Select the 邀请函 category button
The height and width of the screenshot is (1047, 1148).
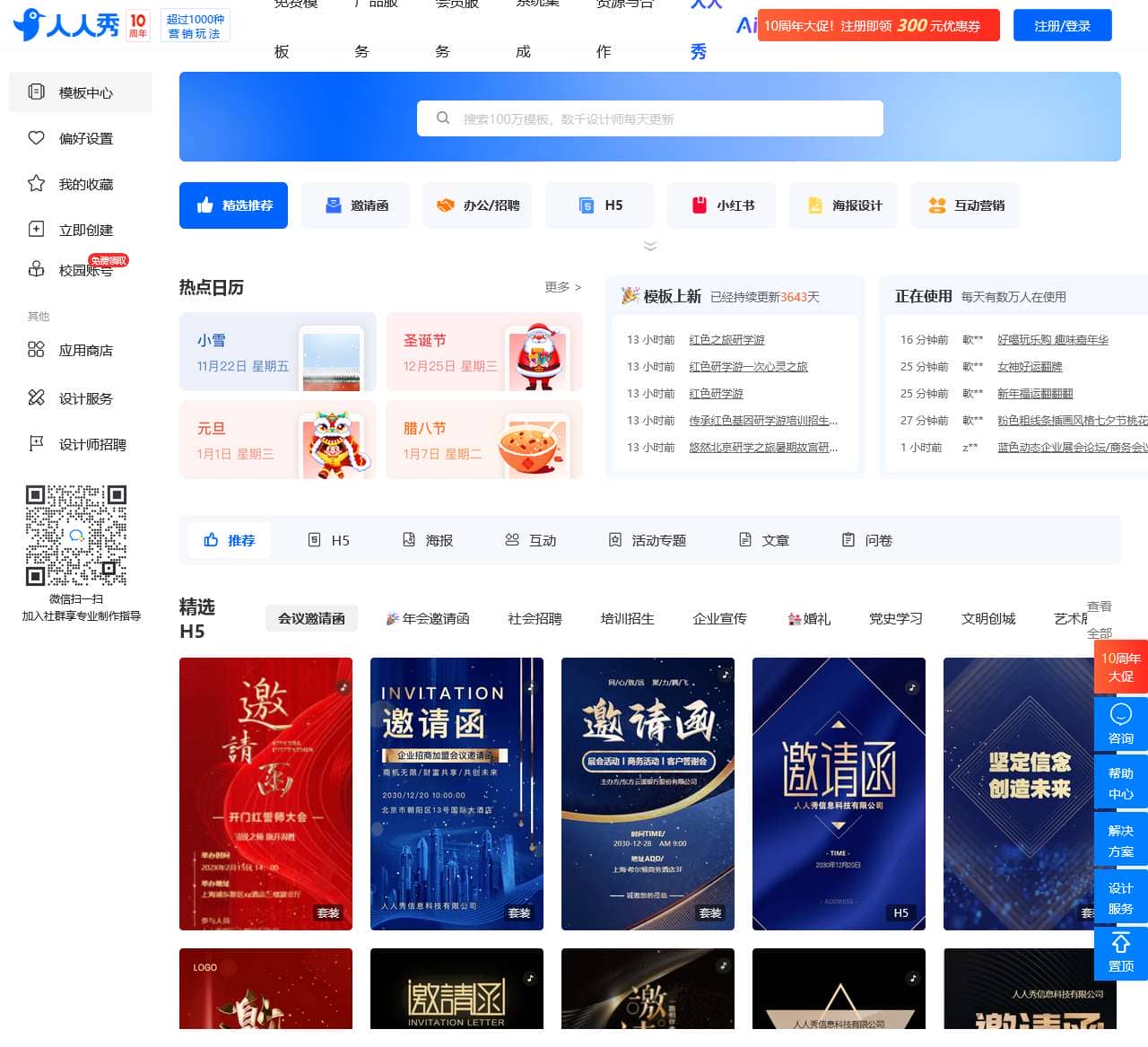pos(355,205)
